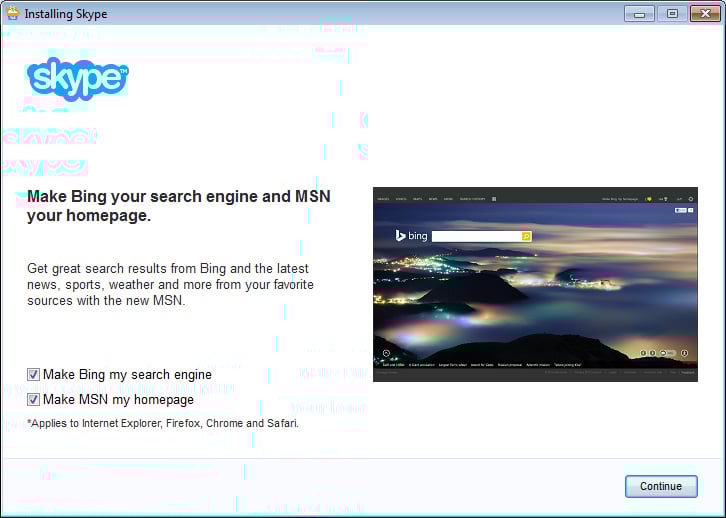The image size is (726, 518).
Task: Click the "Installing Skype" title text
Action: [x=66, y=14]
